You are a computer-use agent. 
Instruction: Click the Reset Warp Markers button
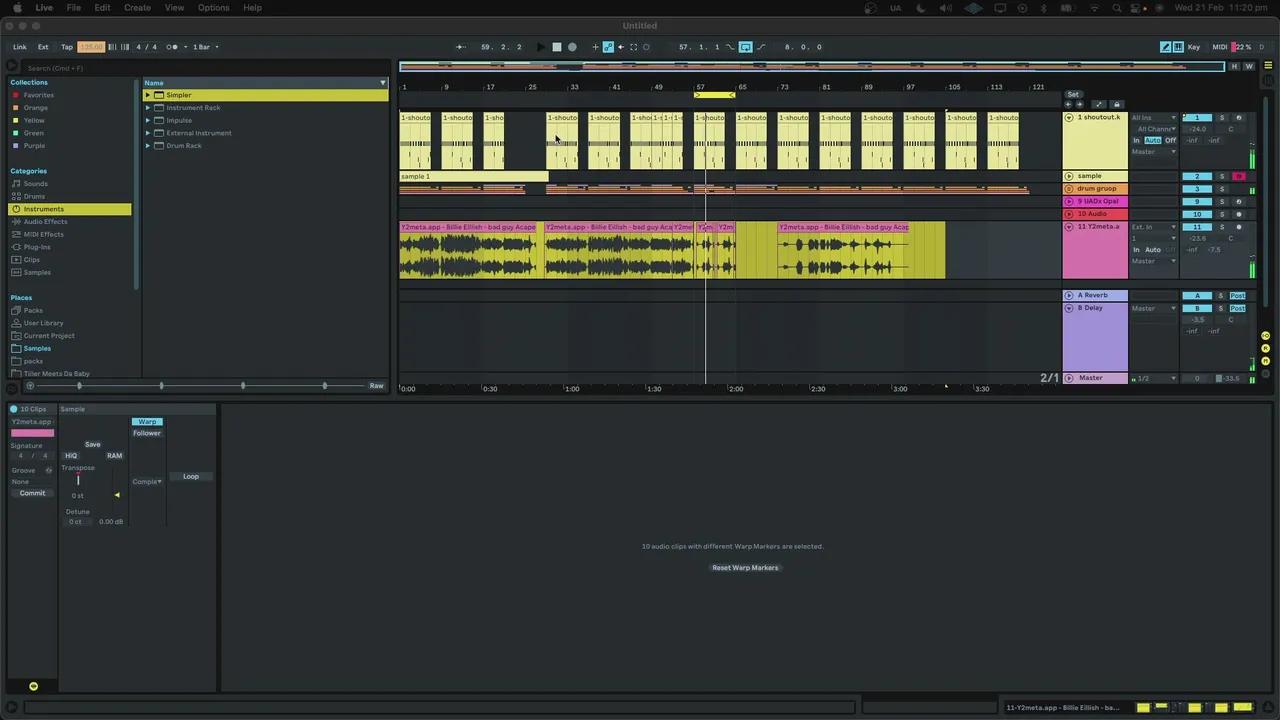pos(745,568)
